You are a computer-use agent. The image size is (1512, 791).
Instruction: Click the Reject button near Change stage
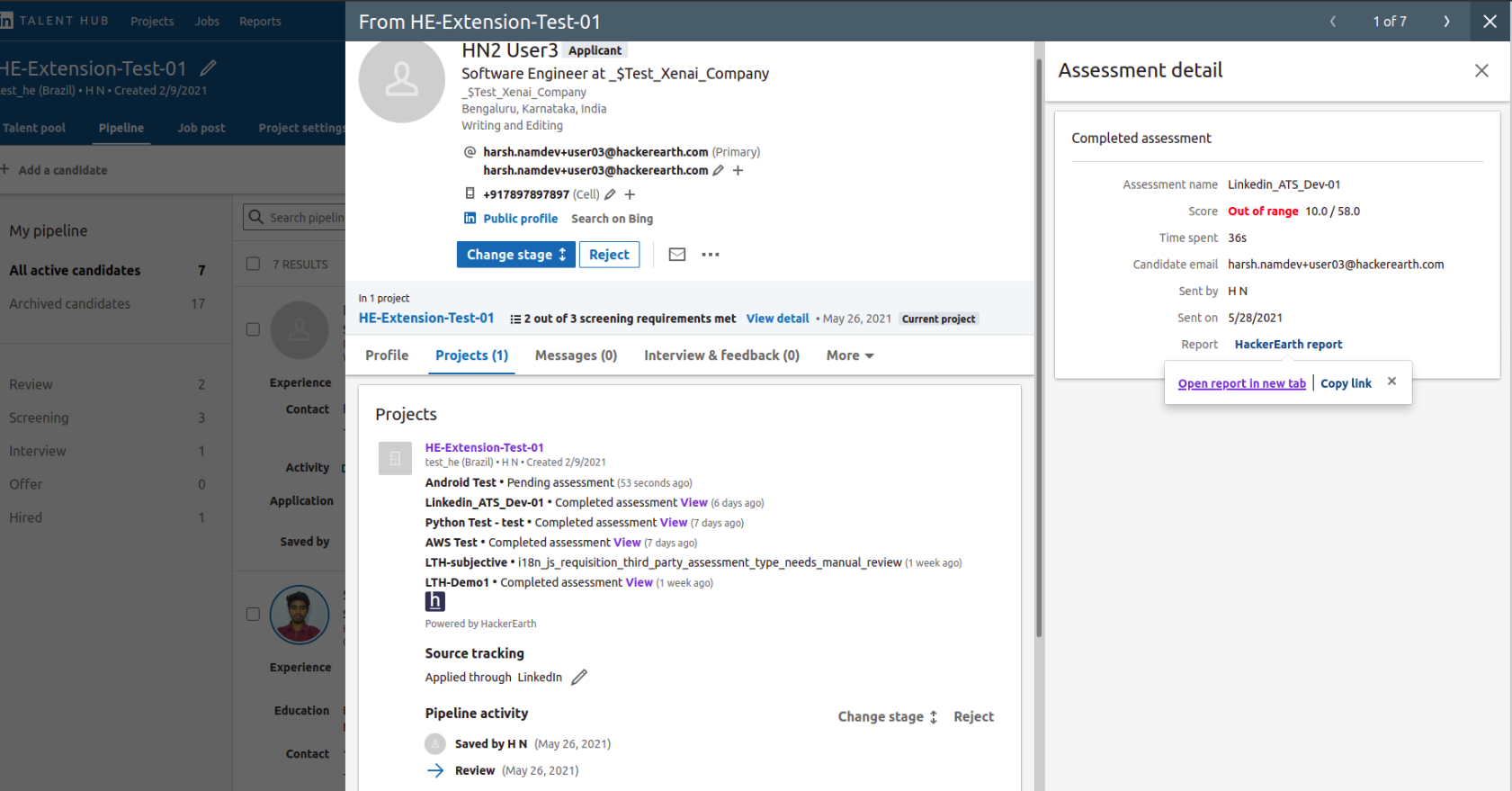pyautogui.click(x=609, y=255)
